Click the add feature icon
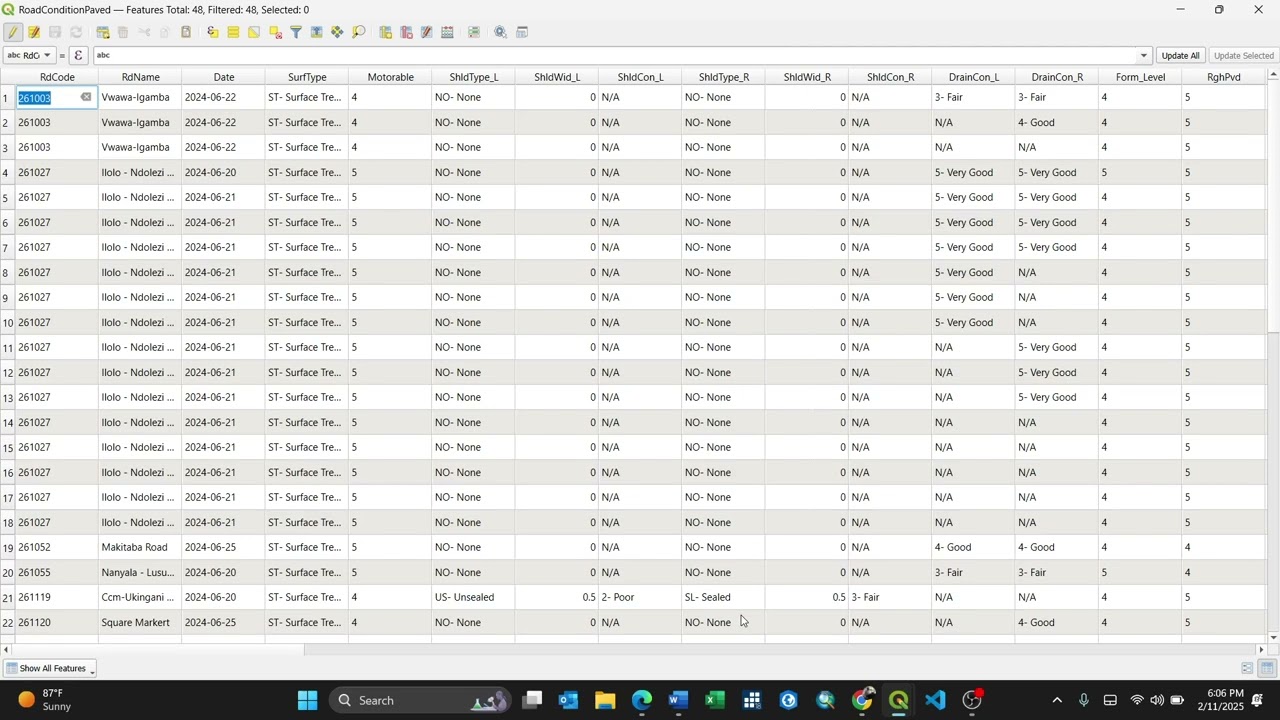Image resolution: width=1280 pixels, height=720 pixels. click(x=103, y=32)
